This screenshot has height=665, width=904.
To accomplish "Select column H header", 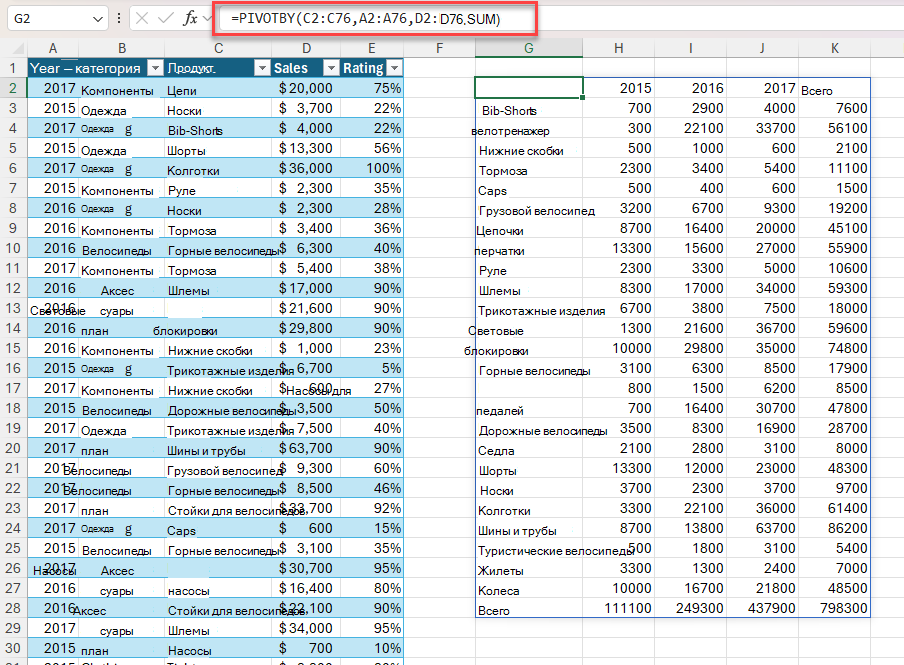I will coord(619,48).
